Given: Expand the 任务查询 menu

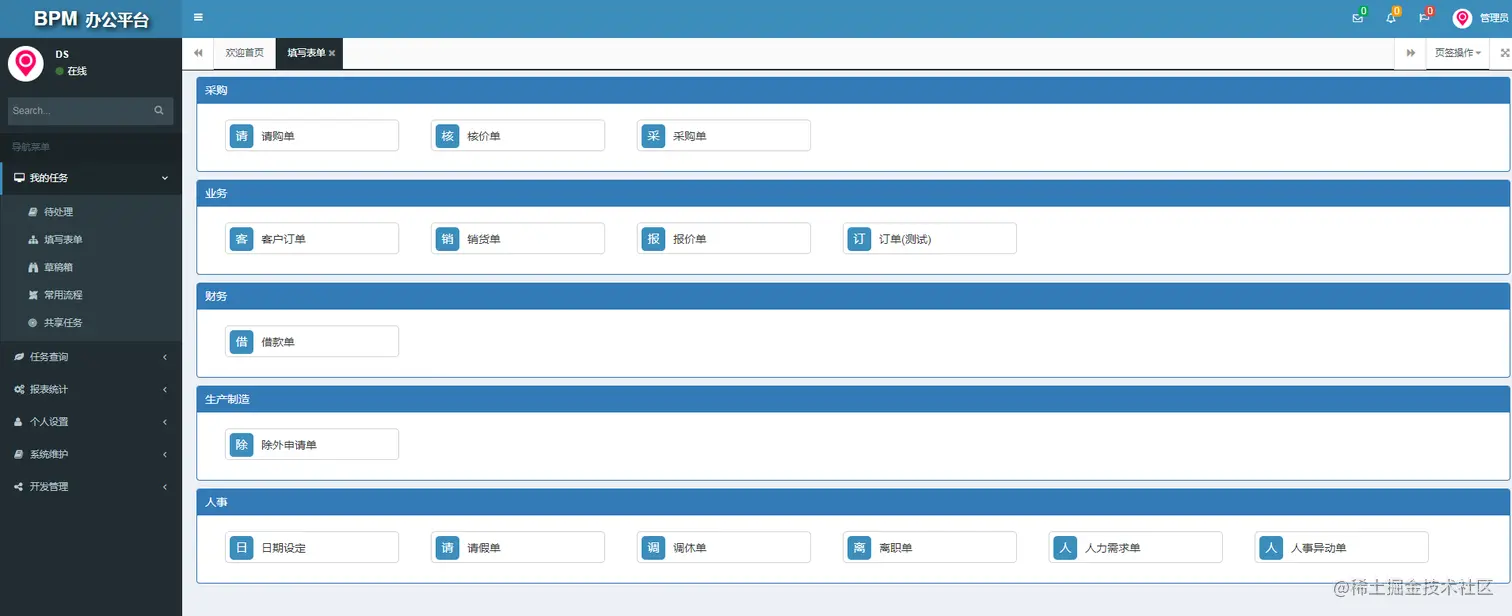Looking at the screenshot, I should pos(91,357).
